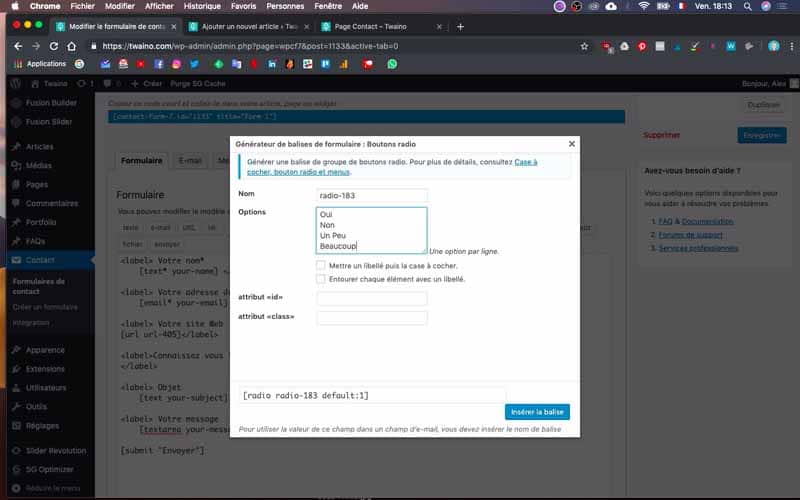The width and height of the screenshot is (800, 500).
Task: Go to Chrome home page icon
Action: click(x=71, y=46)
